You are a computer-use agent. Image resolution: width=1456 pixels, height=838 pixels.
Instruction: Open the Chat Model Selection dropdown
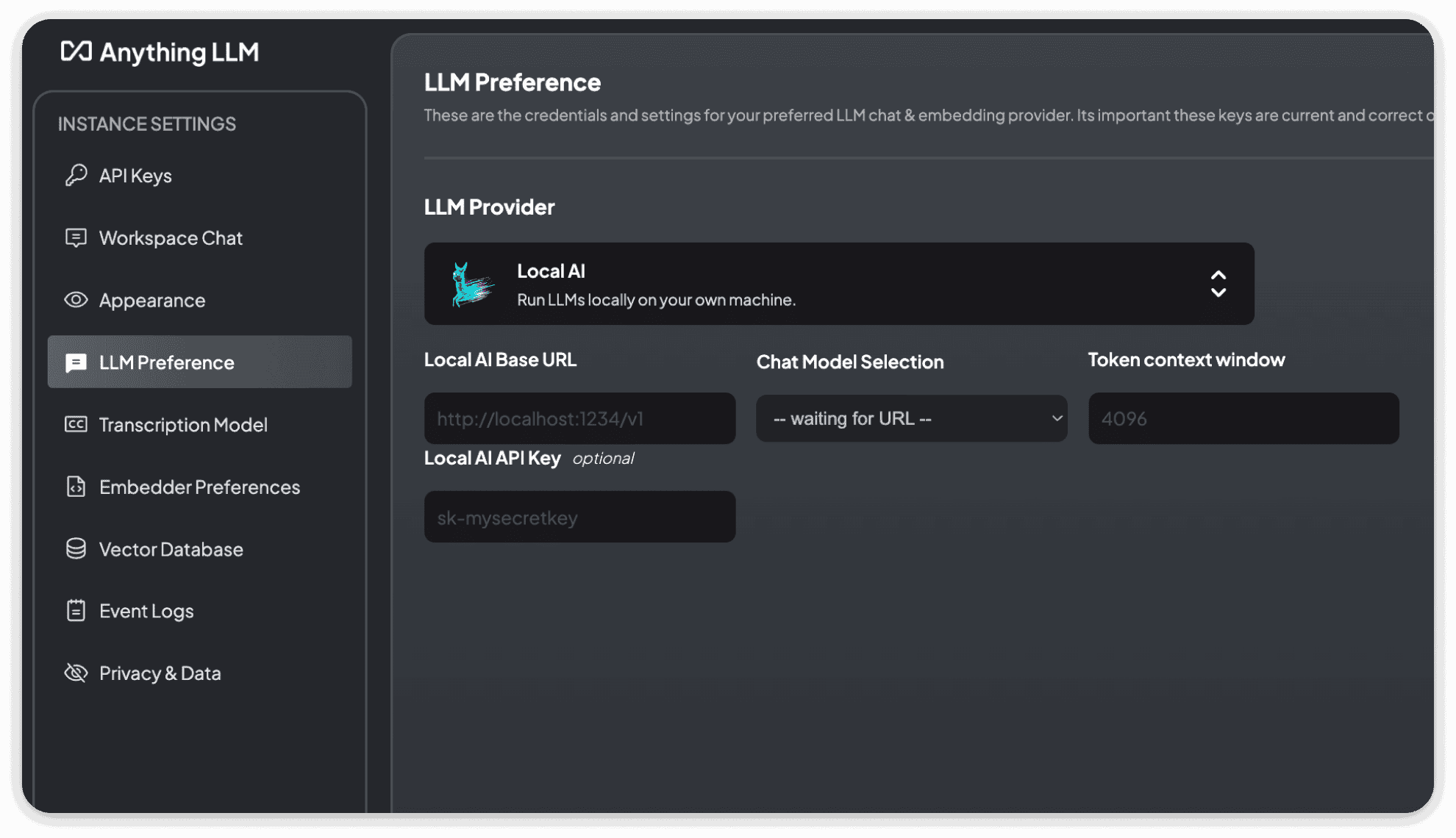[911, 418]
